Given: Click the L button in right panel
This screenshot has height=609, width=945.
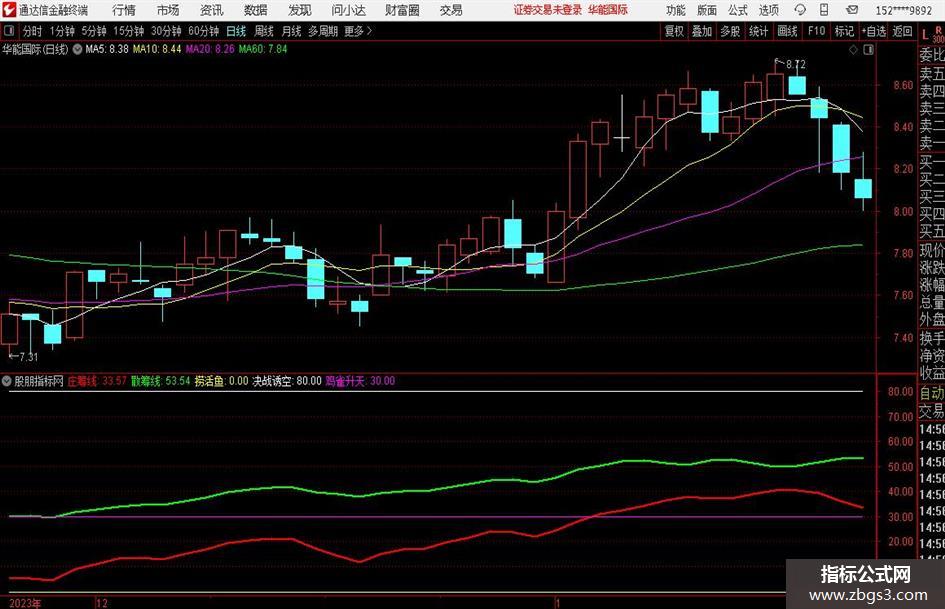Looking at the screenshot, I should click(925, 35).
